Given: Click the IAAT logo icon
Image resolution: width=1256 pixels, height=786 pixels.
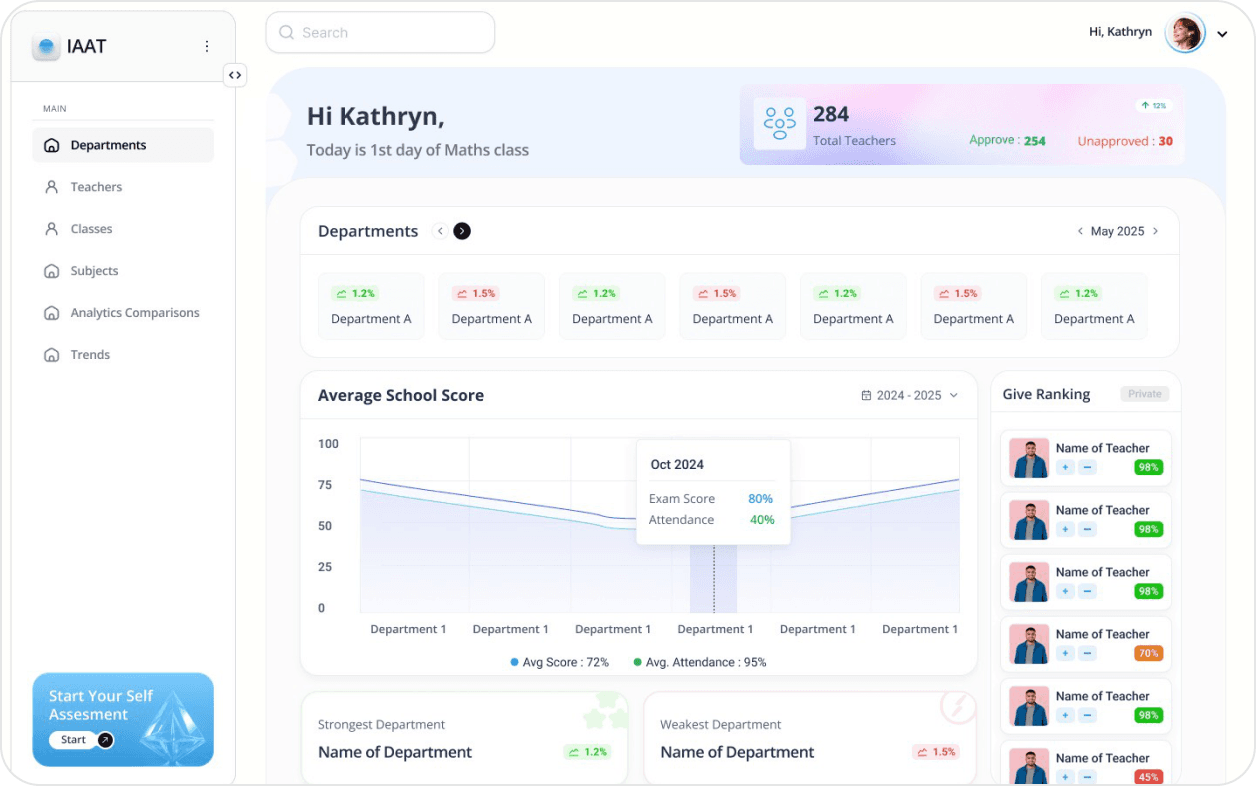Looking at the screenshot, I should pos(46,47).
